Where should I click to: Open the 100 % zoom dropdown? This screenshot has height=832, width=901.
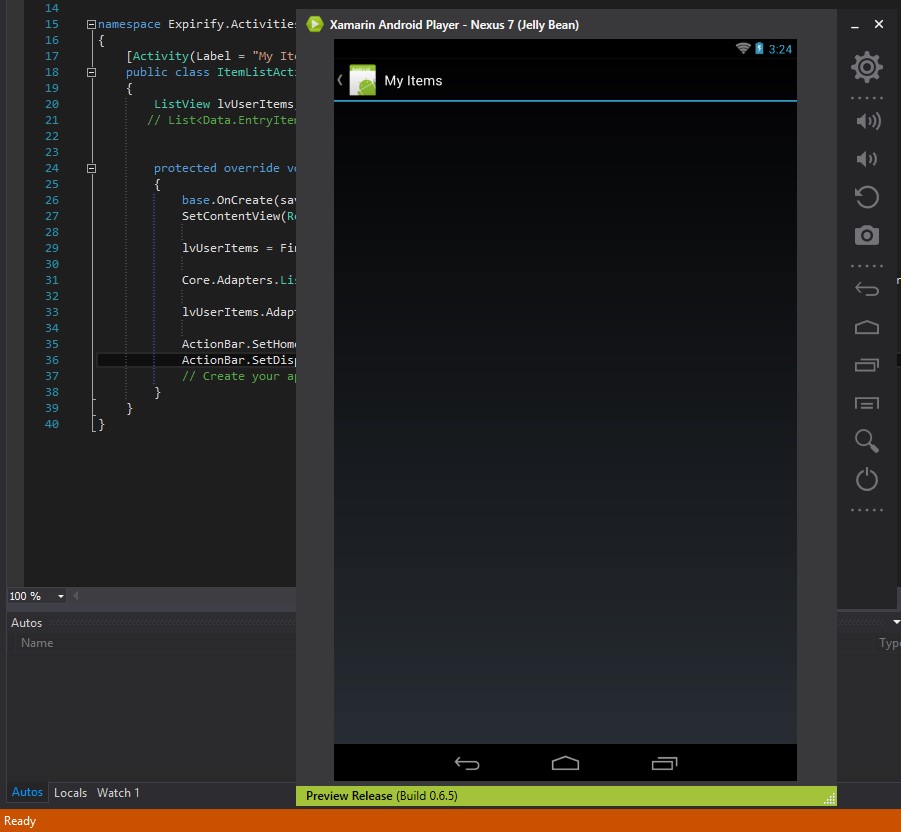(61, 597)
